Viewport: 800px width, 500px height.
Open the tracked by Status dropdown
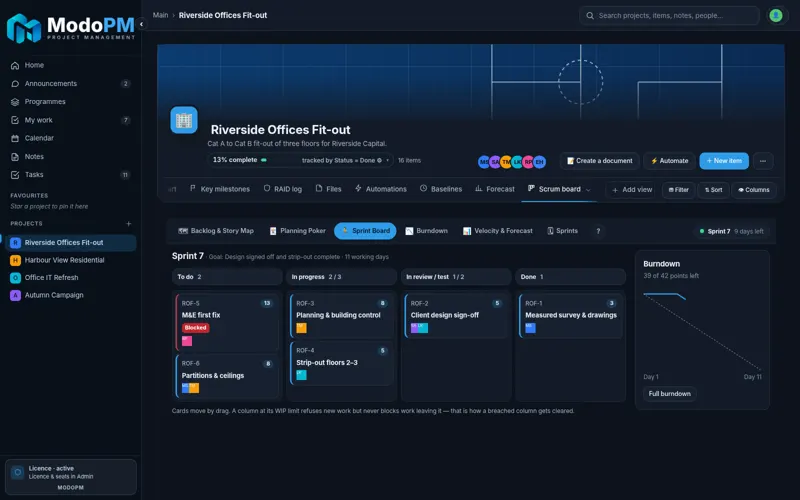pyautogui.click(x=345, y=160)
